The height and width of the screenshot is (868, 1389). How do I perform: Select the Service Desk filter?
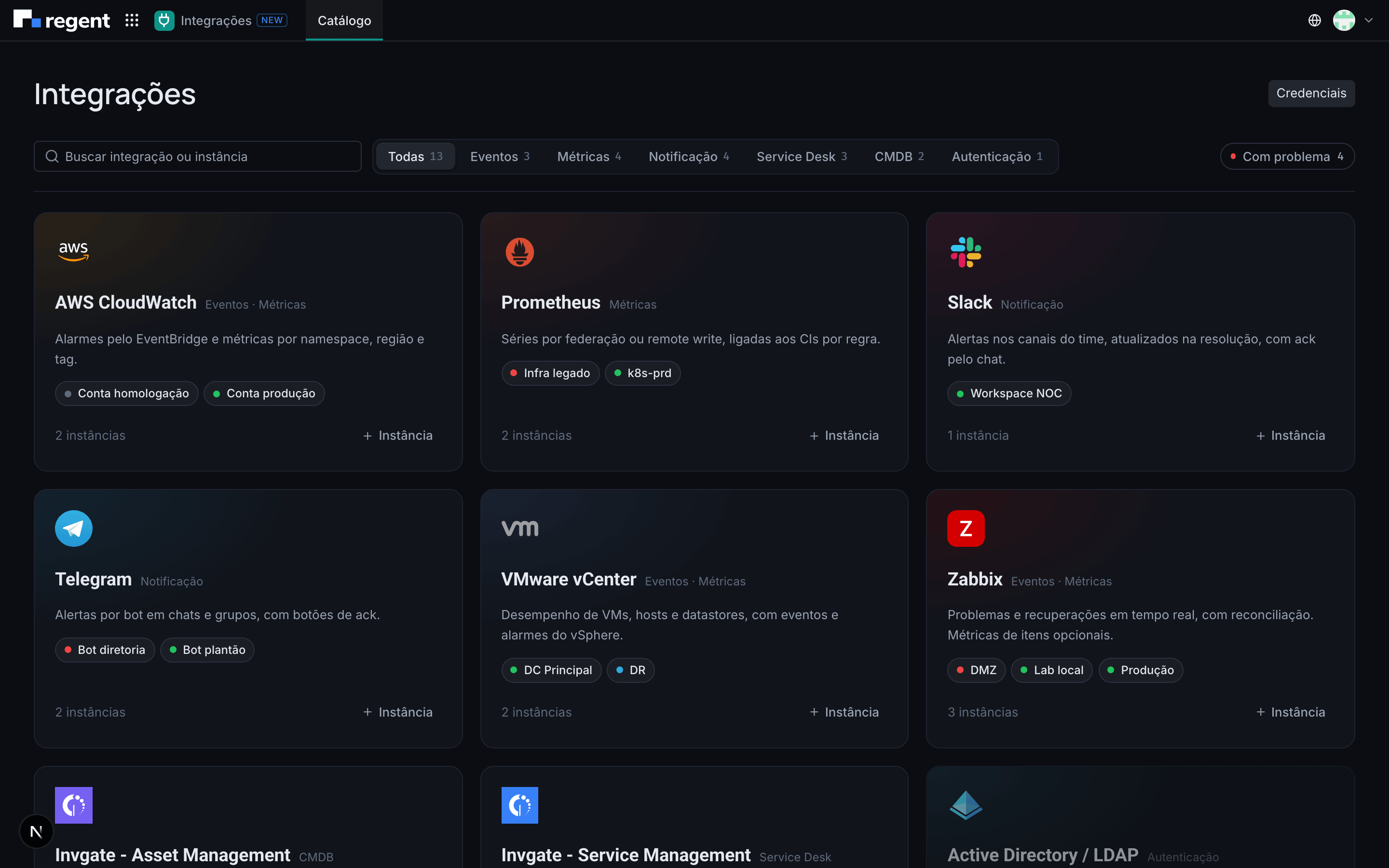pyautogui.click(x=801, y=157)
